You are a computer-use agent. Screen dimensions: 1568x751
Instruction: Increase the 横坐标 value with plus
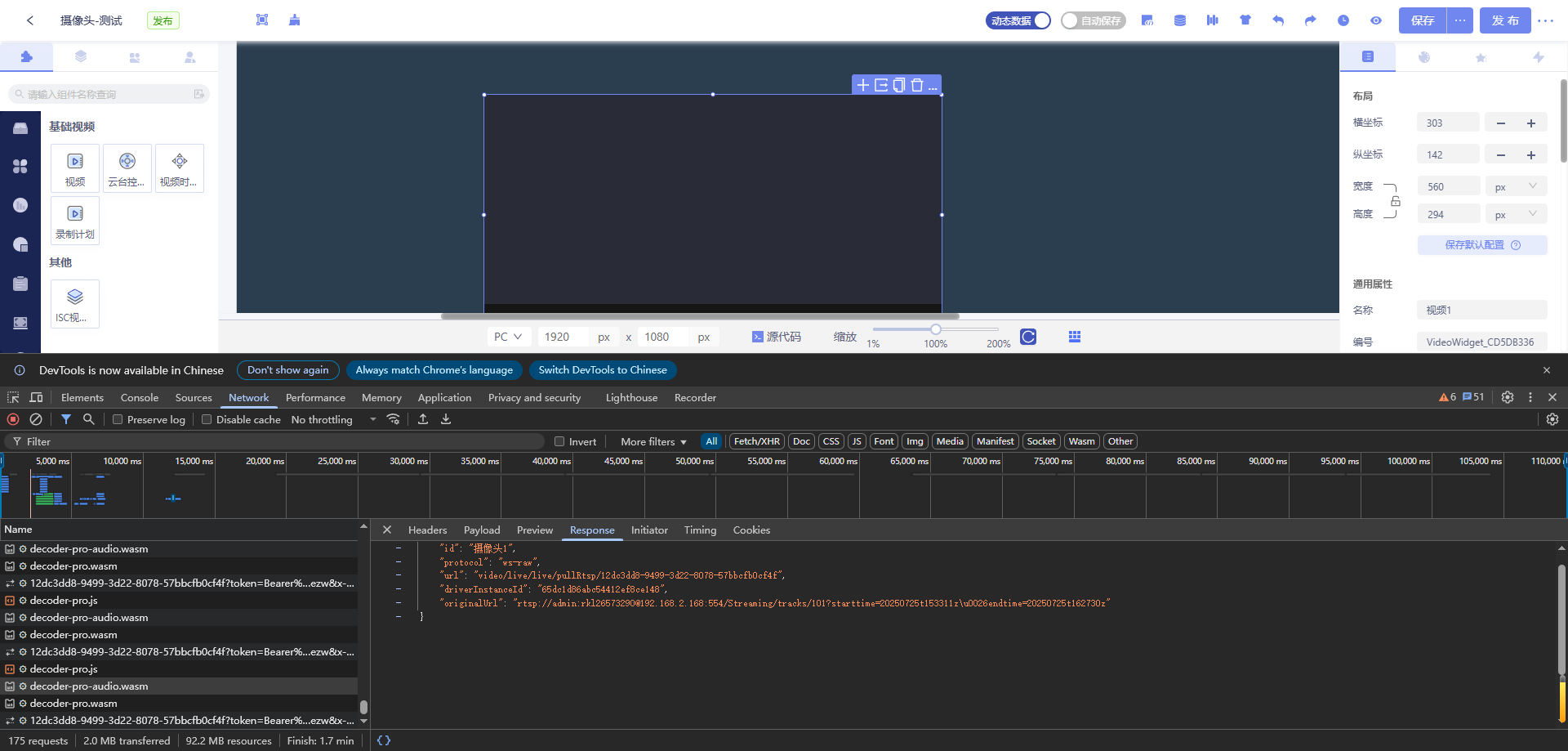point(1531,123)
